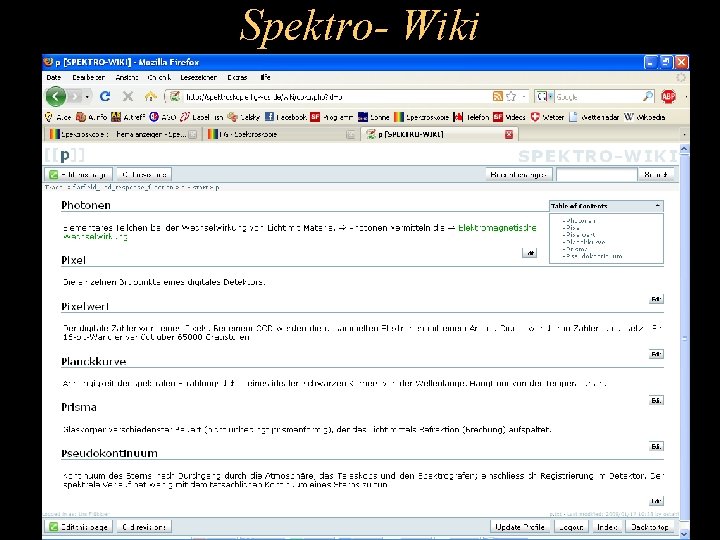This screenshot has width=720, height=540.
Task: Click Edit button for the Pixel section
Action: (656, 299)
